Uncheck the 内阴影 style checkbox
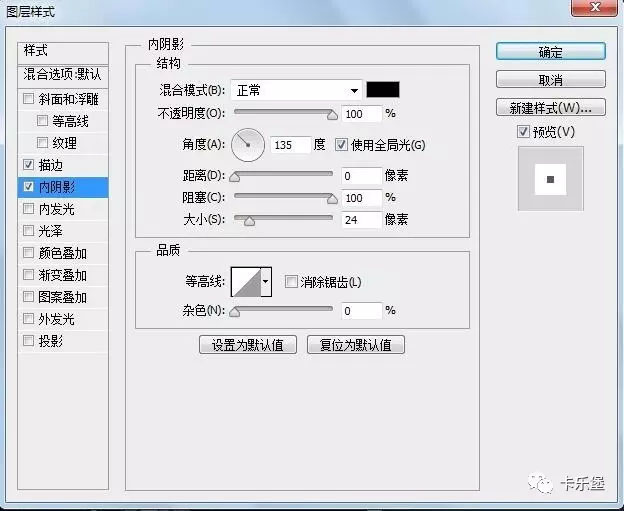624x511 pixels. point(28,186)
